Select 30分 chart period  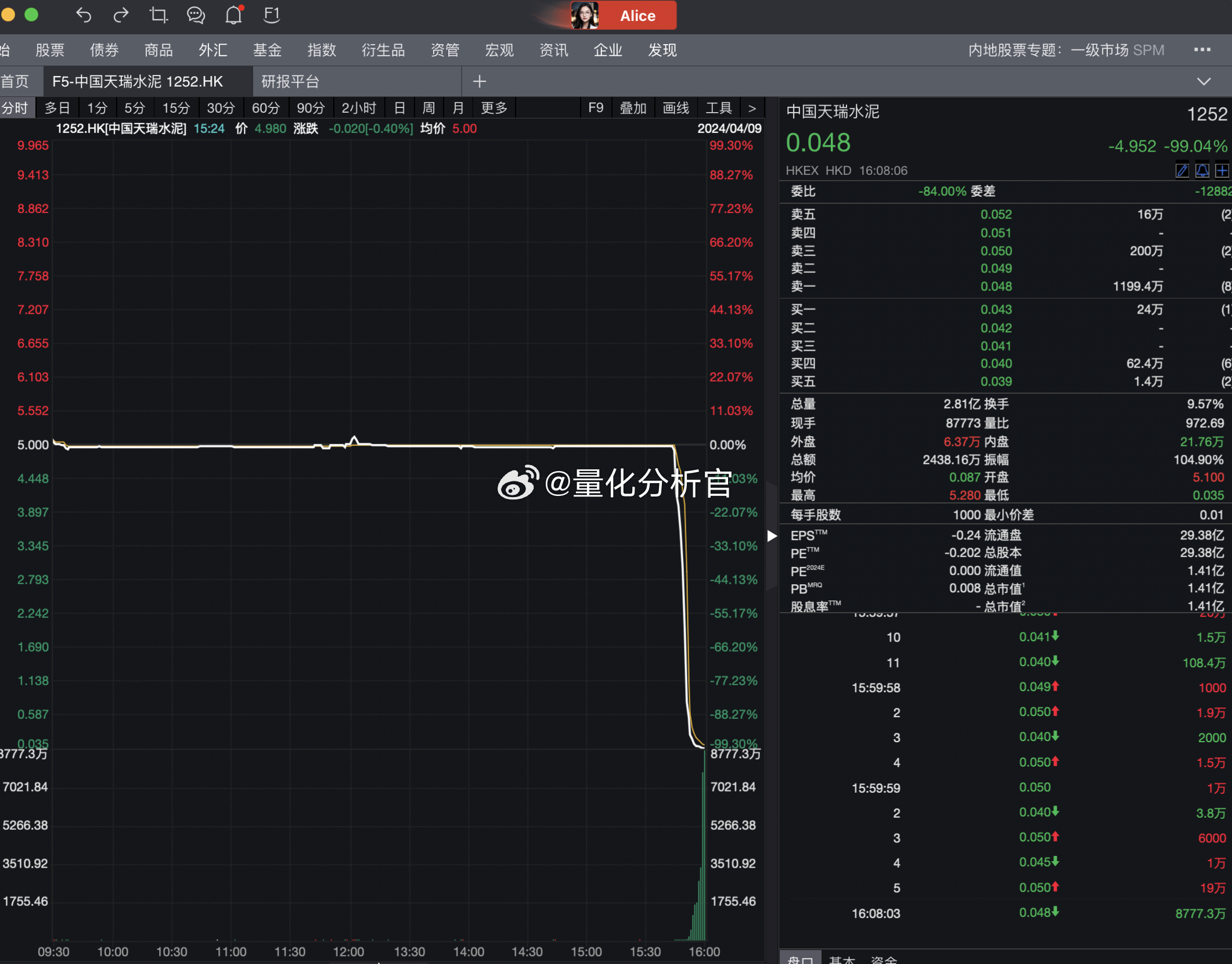(x=221, y=108)
